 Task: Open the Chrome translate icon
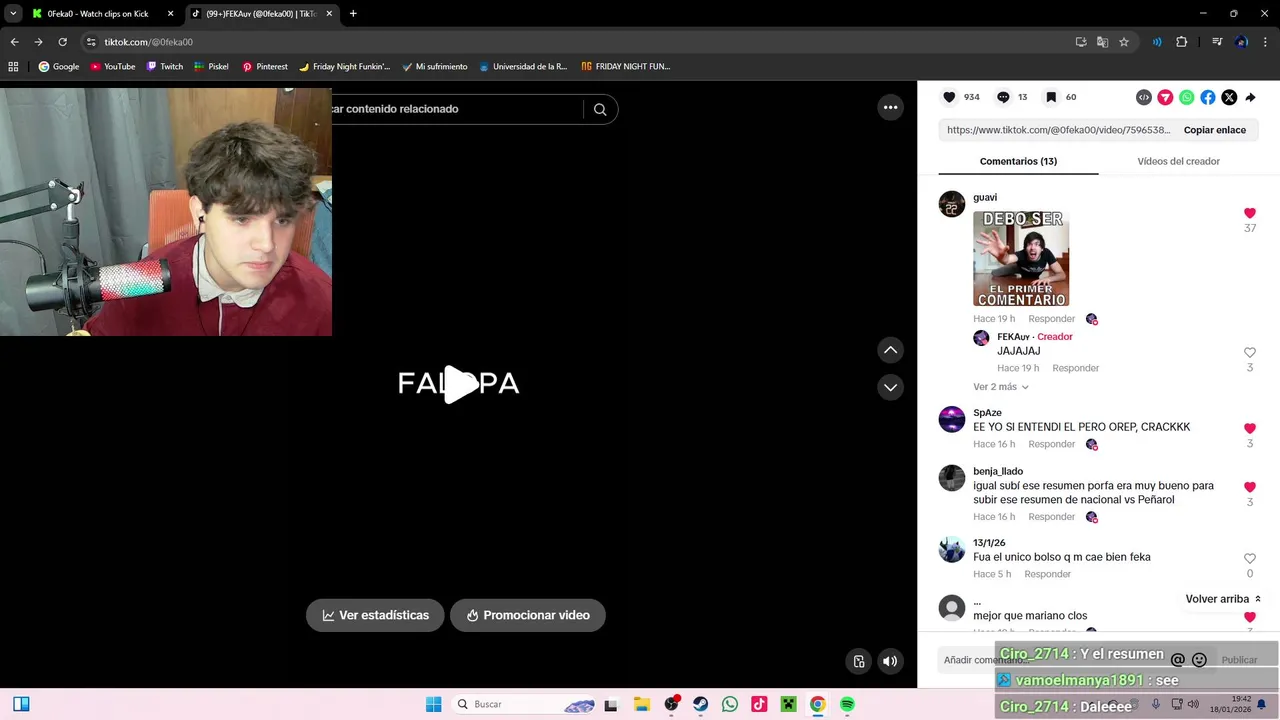click(1102, 42)
